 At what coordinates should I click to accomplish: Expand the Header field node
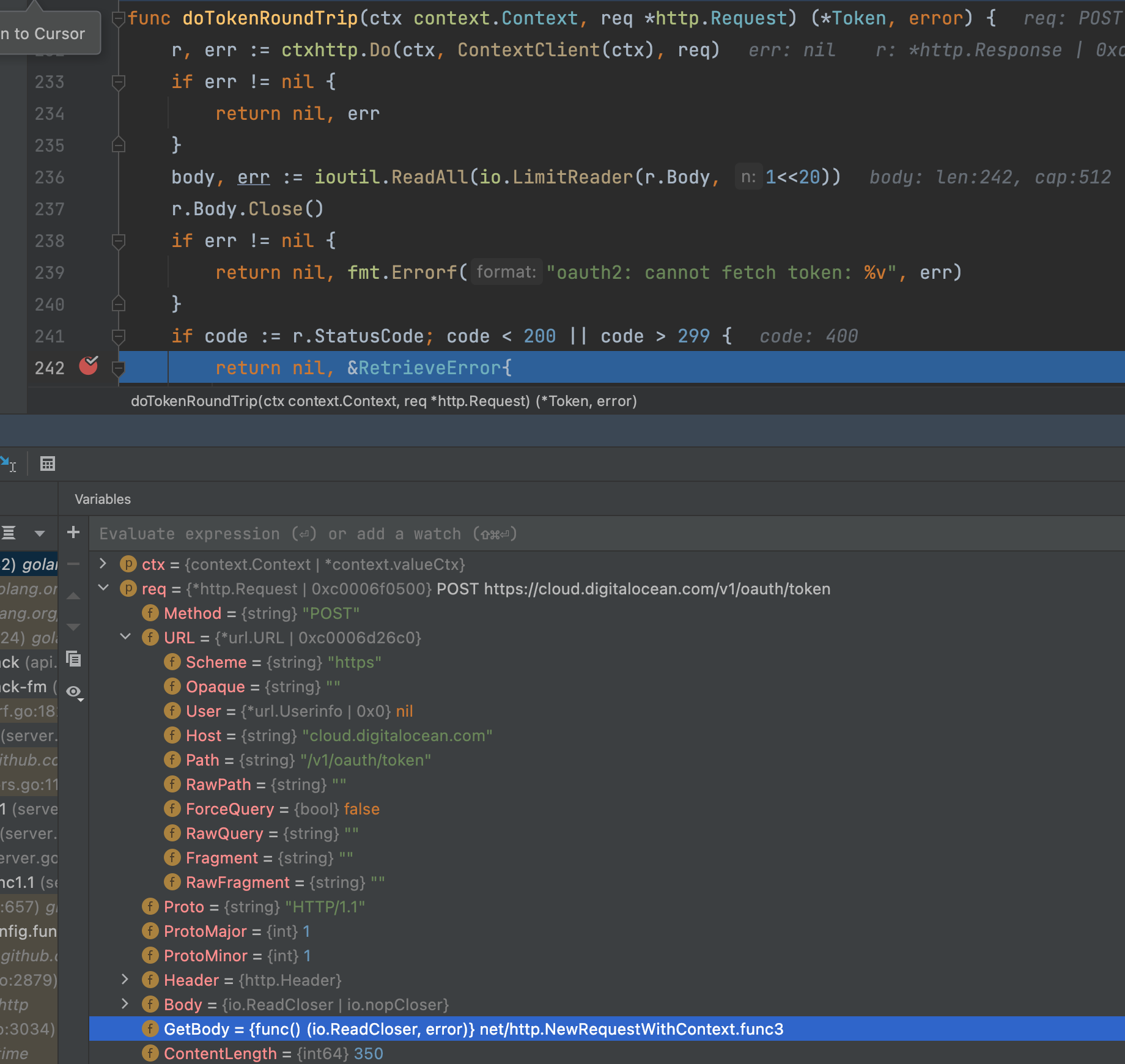pyautogui.click(x=125, y=980)
